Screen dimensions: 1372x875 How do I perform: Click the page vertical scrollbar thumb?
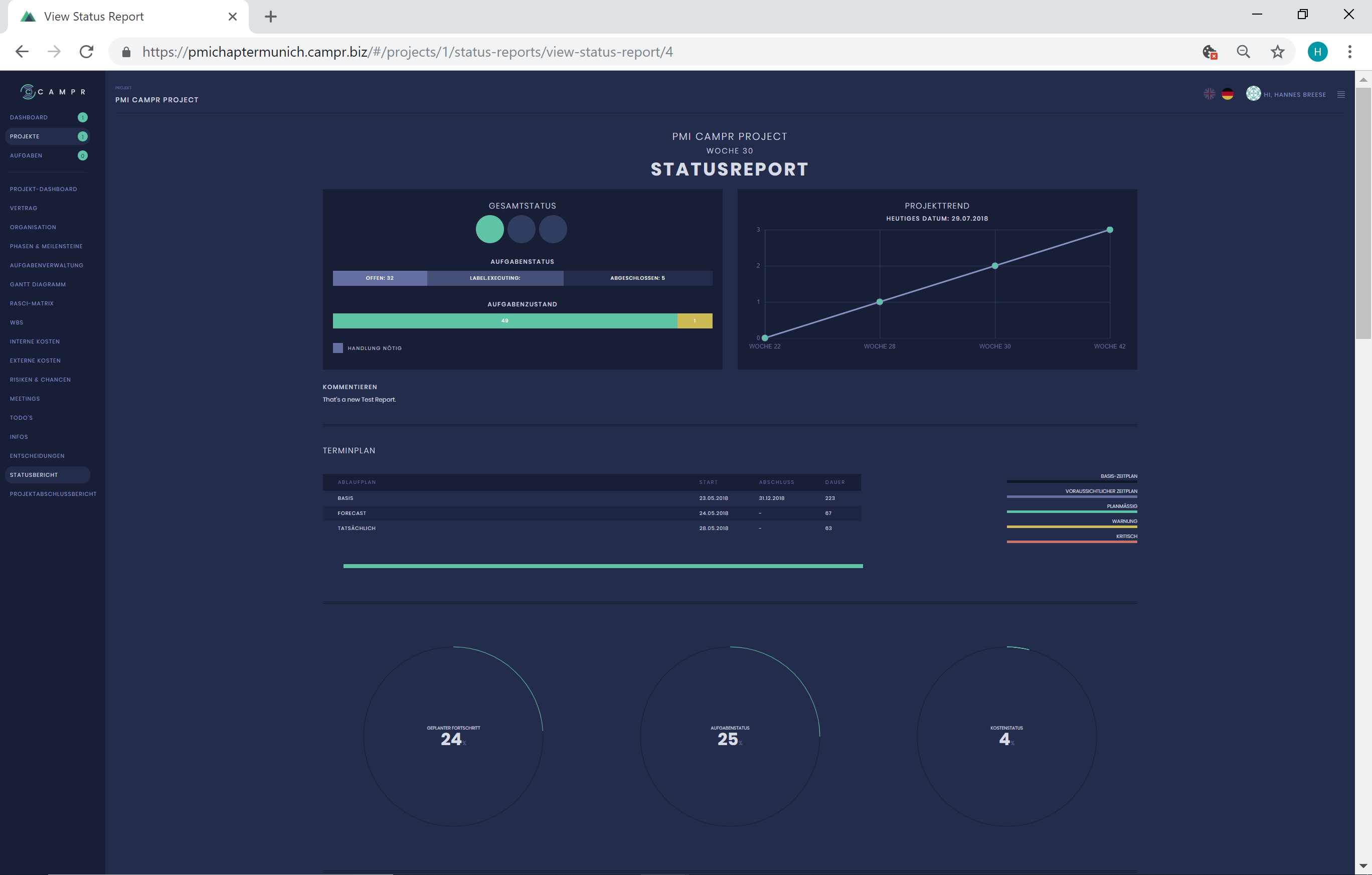click(1363, 214)
